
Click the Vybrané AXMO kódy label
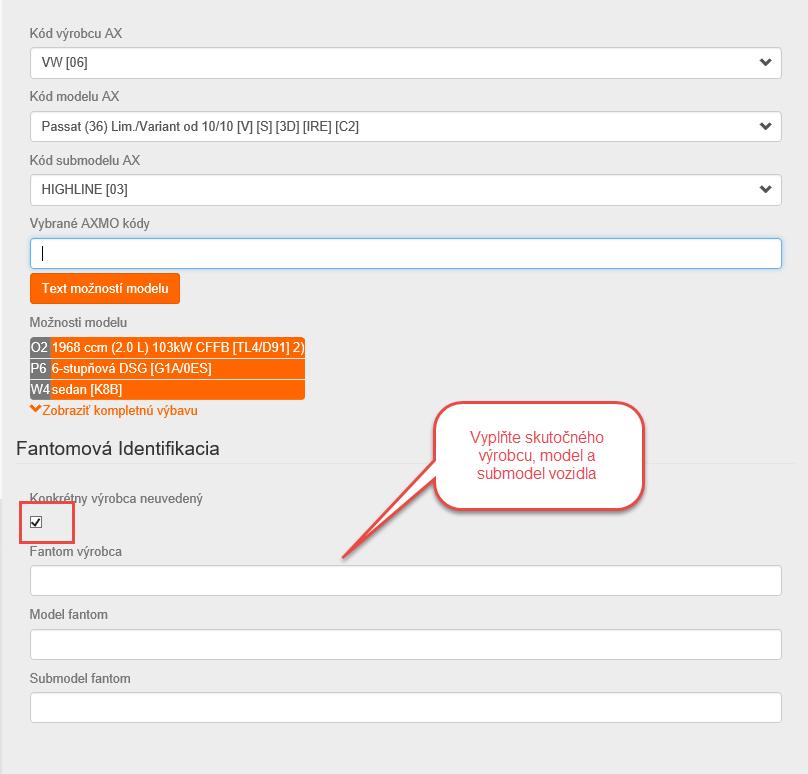(90, 224)
